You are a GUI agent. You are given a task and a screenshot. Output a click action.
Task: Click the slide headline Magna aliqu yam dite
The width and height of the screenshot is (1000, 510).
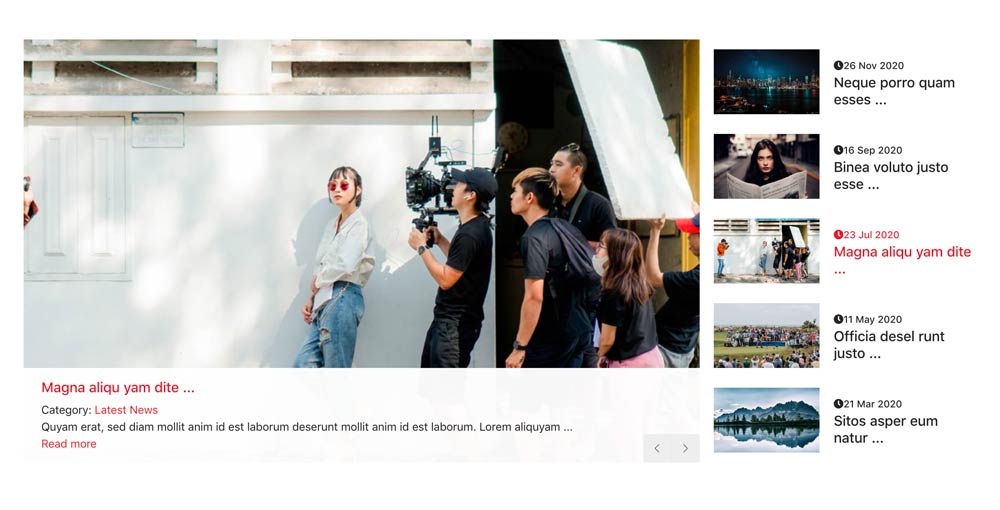[x=118, y=388]
